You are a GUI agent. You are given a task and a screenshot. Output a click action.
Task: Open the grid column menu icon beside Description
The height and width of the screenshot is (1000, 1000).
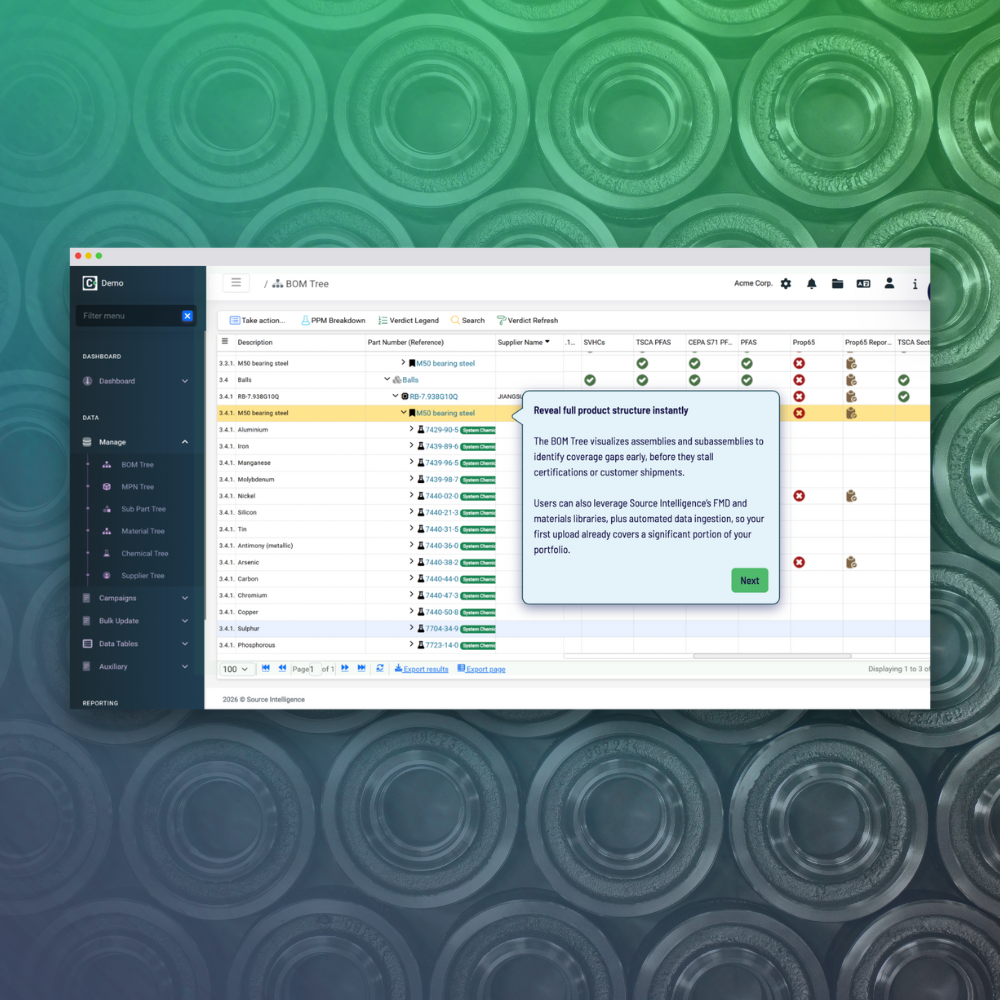(x=225, y=342)
